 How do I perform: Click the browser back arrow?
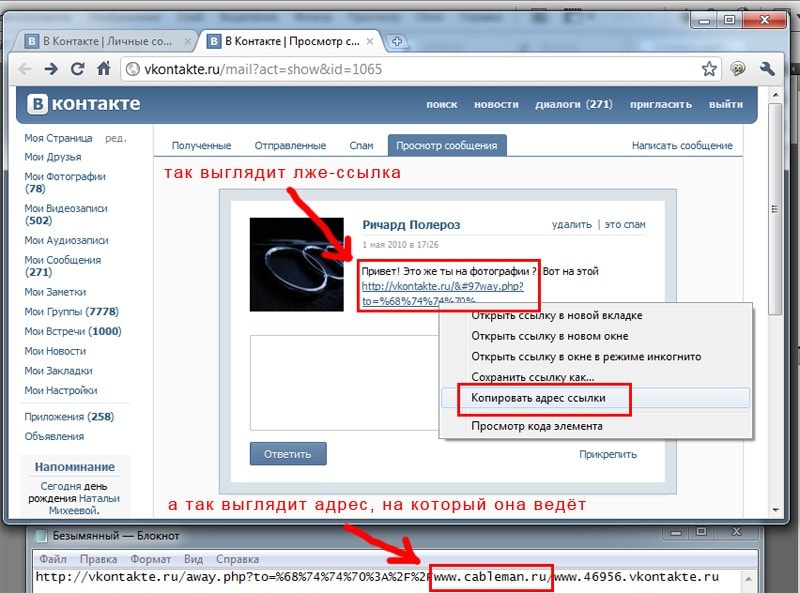[24, 69]
